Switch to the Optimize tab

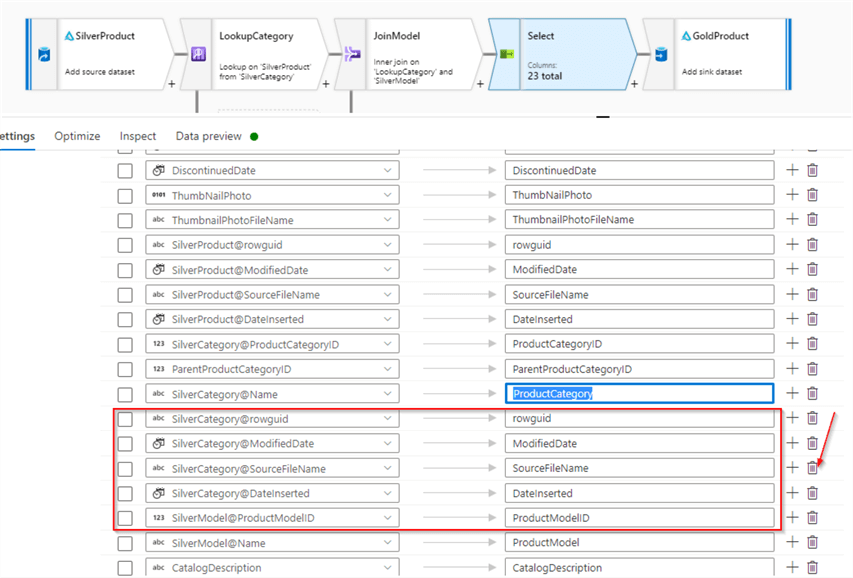[77, 136]
